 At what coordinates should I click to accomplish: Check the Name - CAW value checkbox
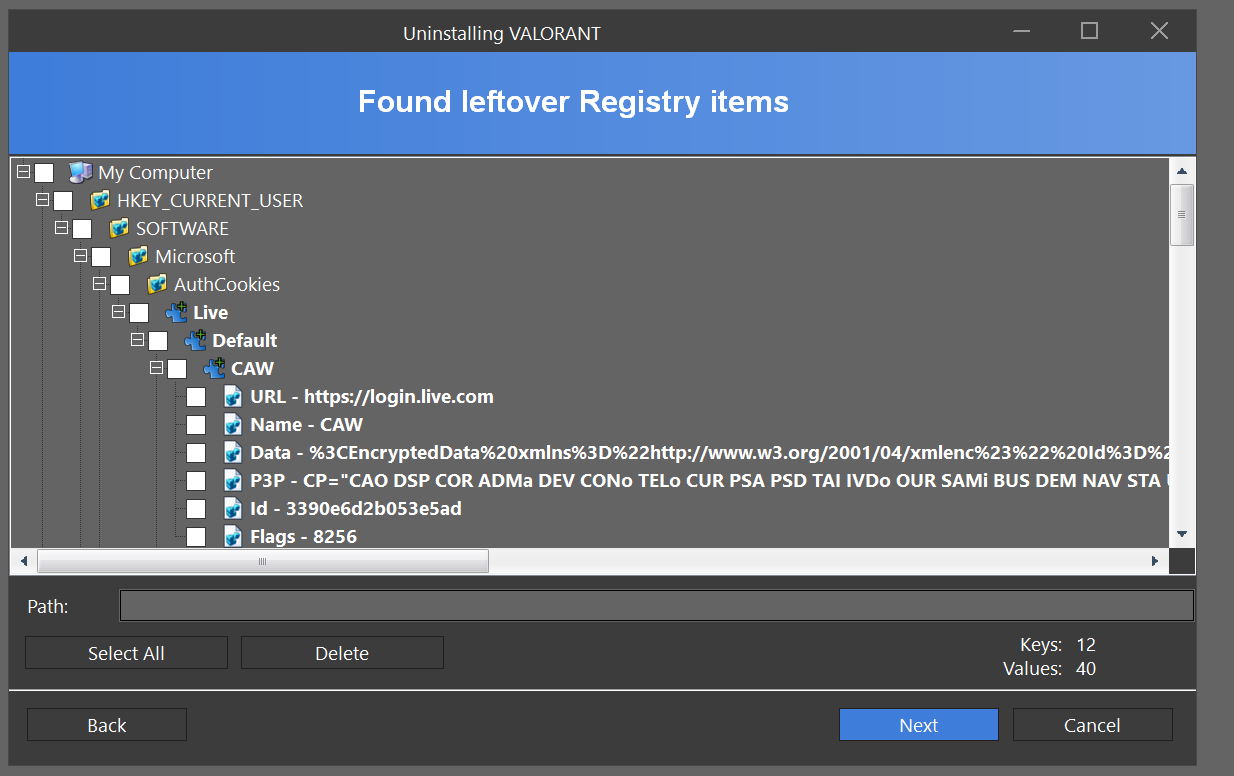click(196, 425)
